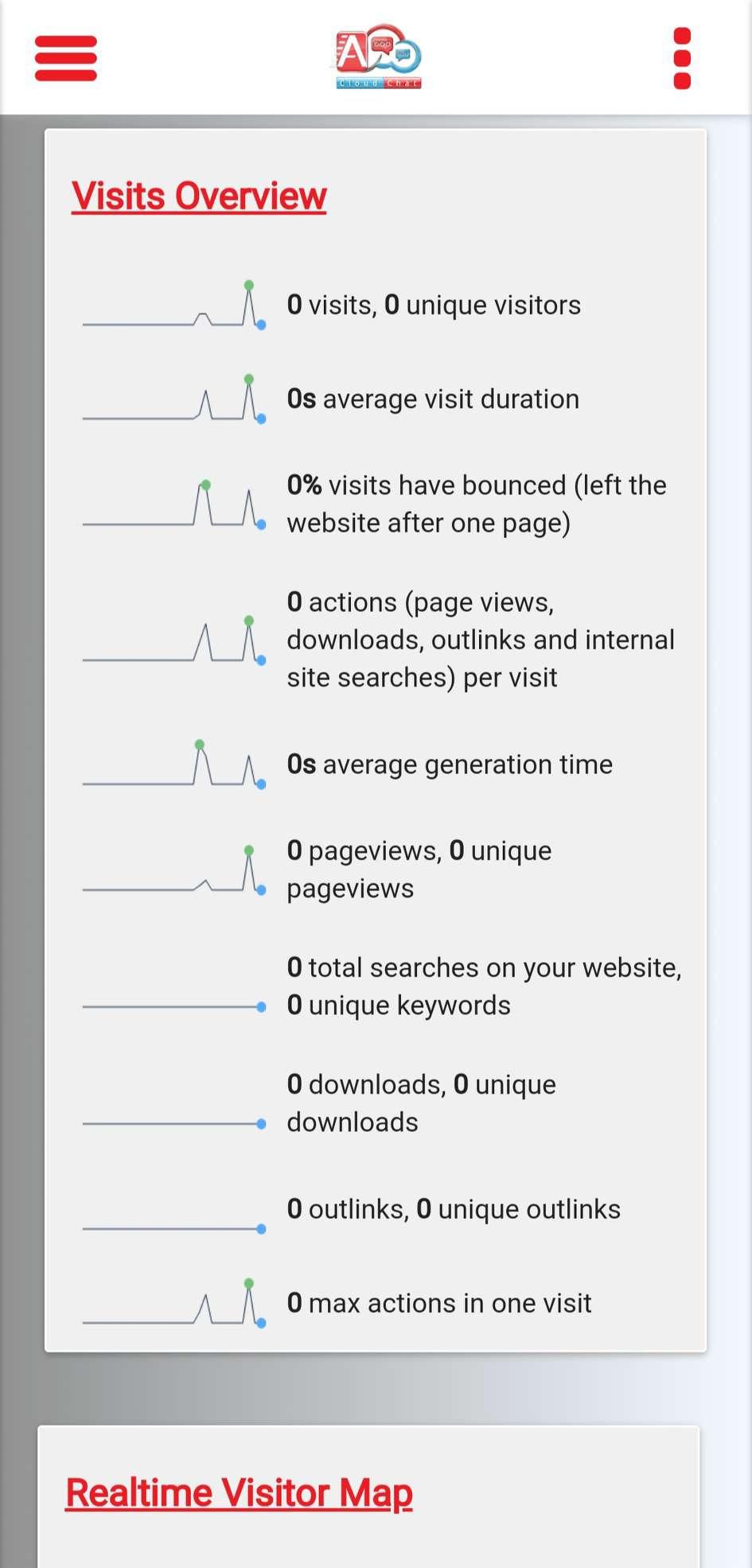Click the average generation time sparkline
The height and width of the screenshot is (1568, 752).
click(x=174, y=765)
